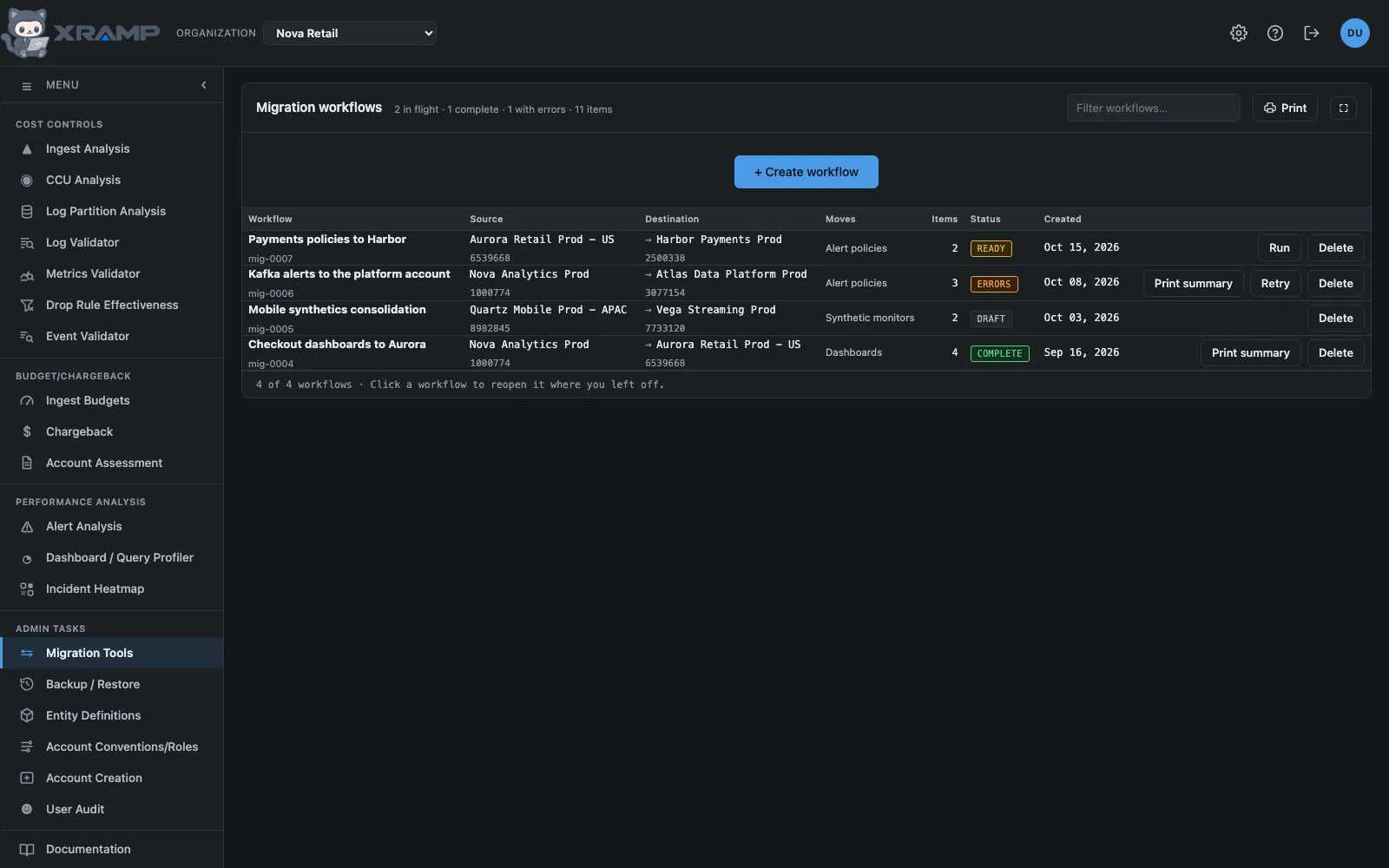Print summary for Checkout dashboards to Aurora

point(1250,353)
